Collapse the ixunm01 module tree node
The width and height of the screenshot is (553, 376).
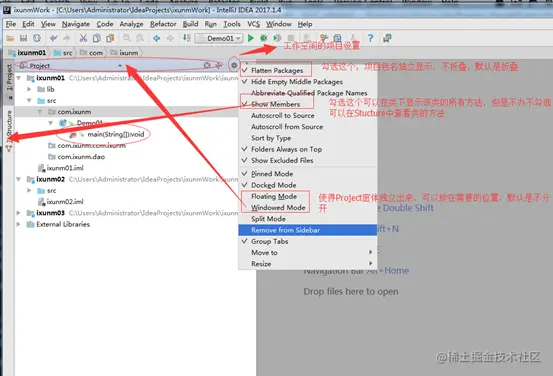[19, 78]
